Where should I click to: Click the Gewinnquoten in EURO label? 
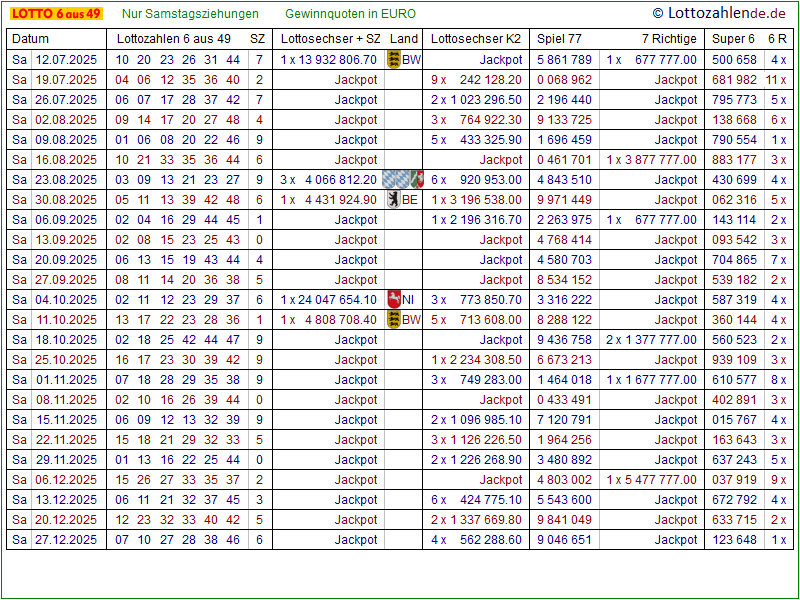pyautogui.click(x=350, y=14)
